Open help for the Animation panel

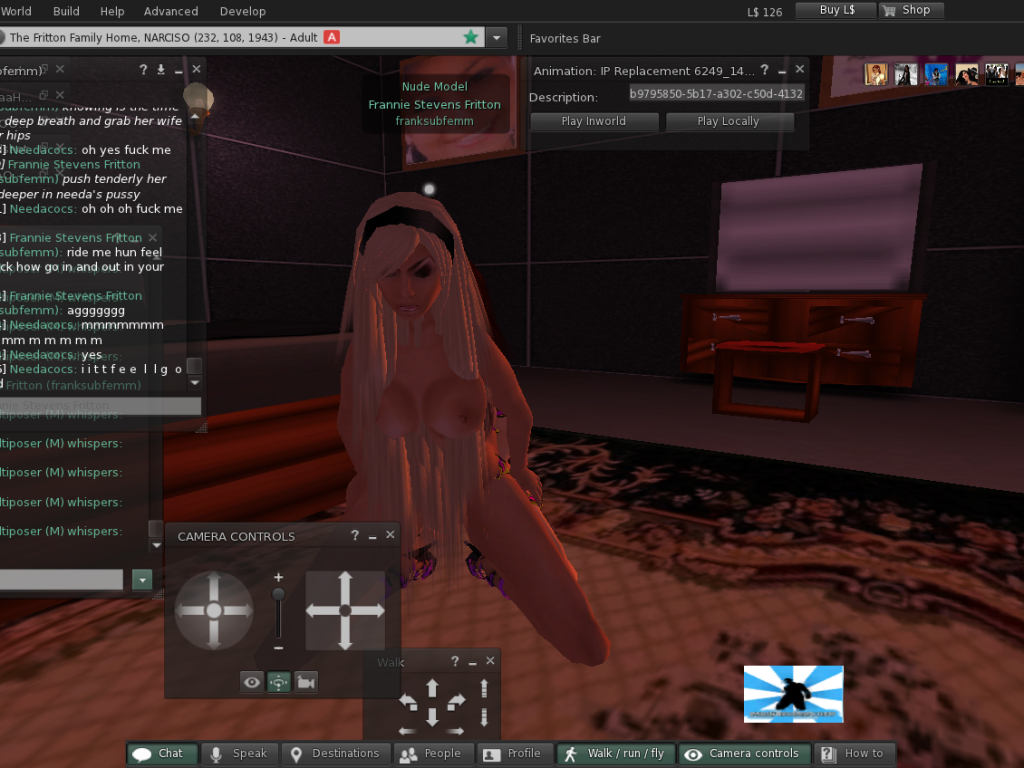click(x=764, y=70)
